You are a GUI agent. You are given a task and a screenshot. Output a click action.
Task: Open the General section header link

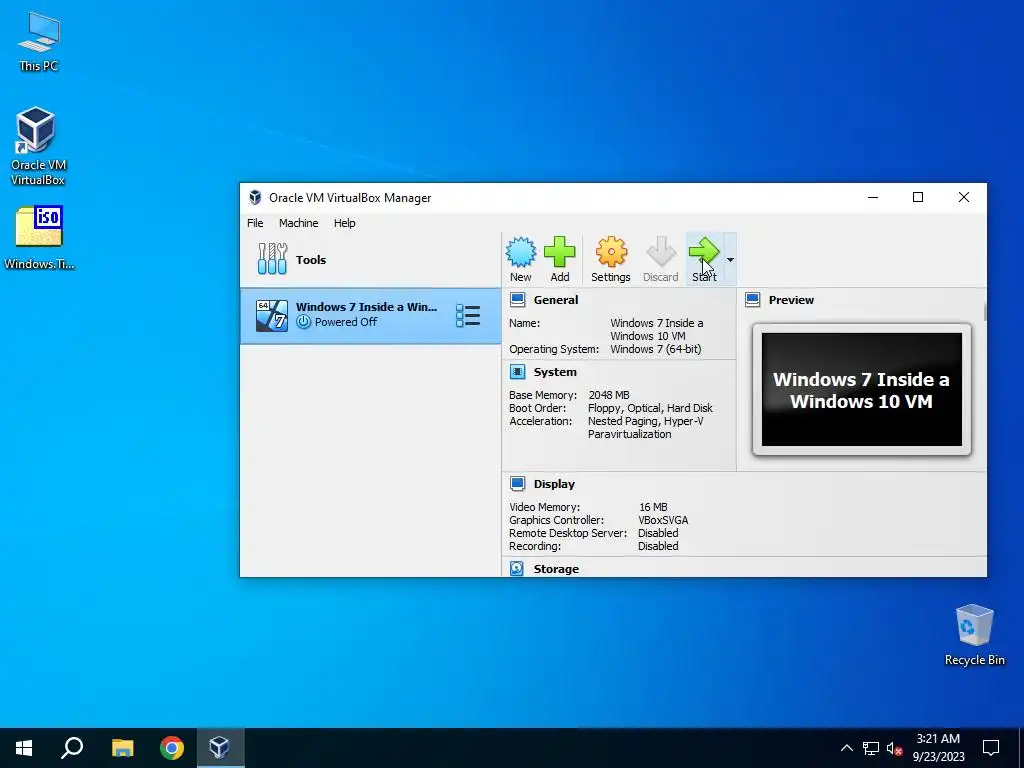click(556, 300)
